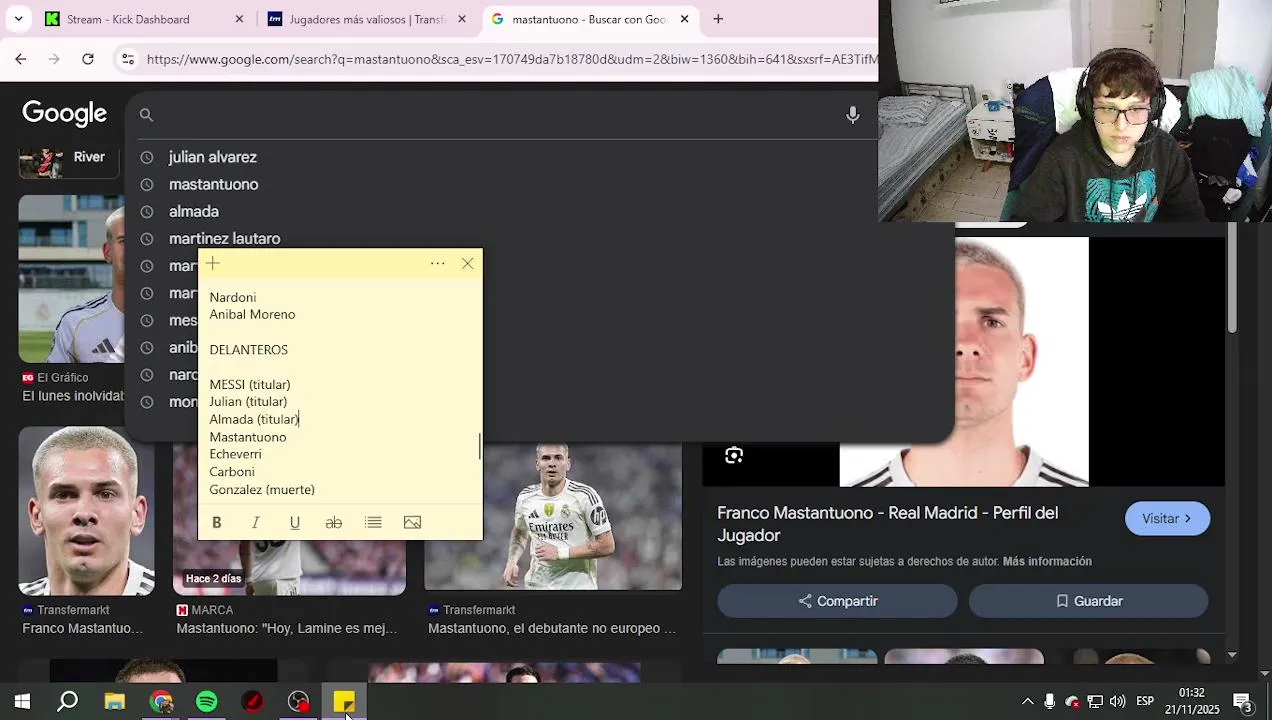Open the 'Franco Mastantuo...' Transfermarkt caption link
The image size is (1272, 720).
point(82,628)
